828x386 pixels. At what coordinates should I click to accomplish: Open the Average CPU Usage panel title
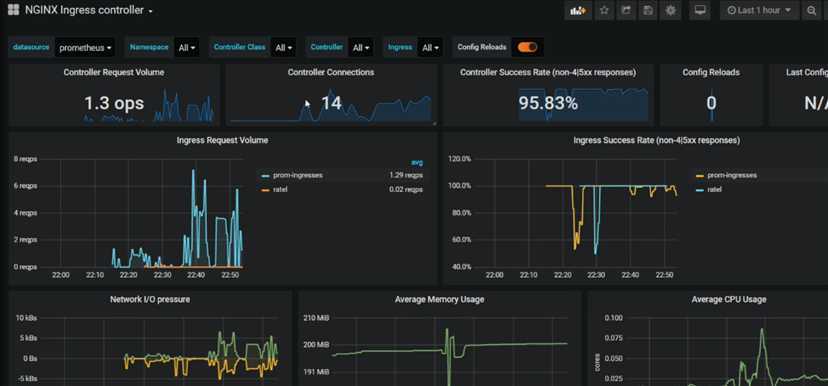tap(729, 299)
